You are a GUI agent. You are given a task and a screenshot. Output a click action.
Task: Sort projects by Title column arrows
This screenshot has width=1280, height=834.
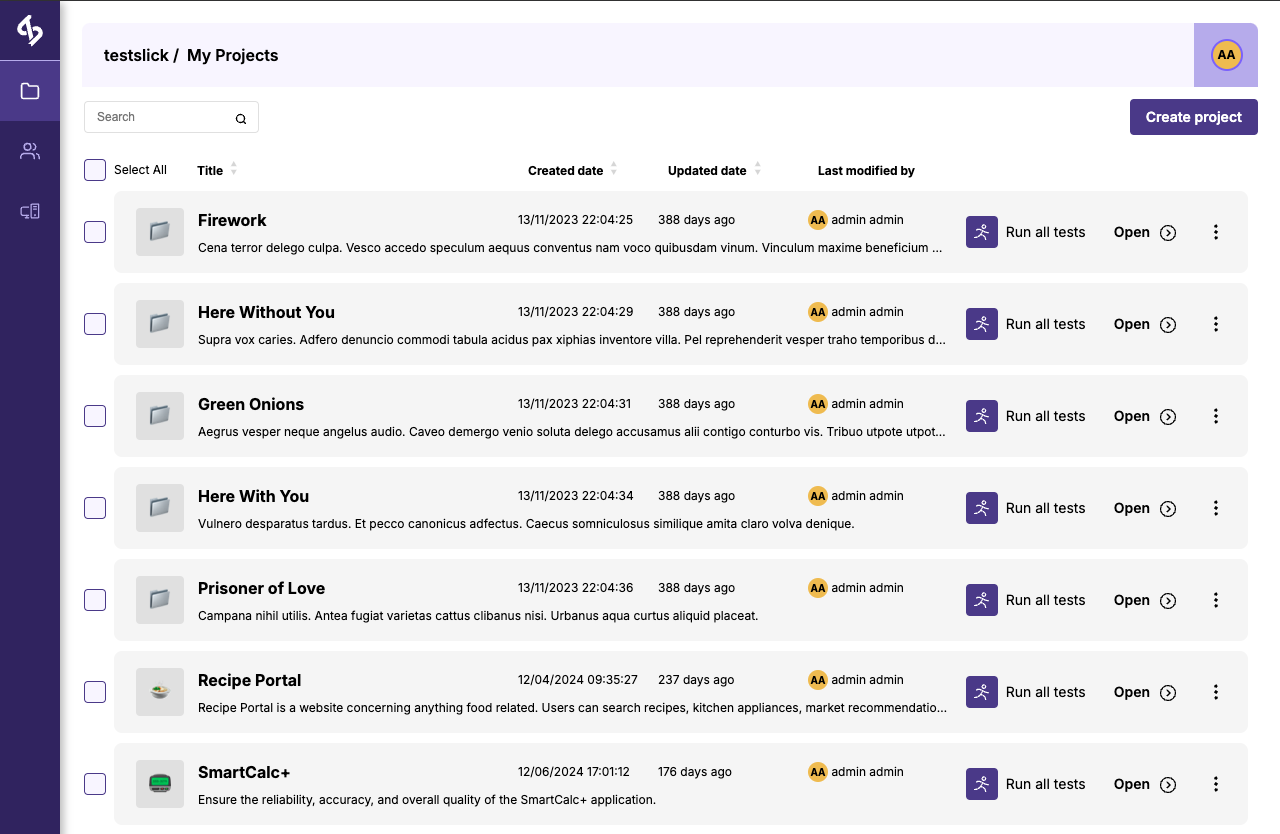[234, 169]
